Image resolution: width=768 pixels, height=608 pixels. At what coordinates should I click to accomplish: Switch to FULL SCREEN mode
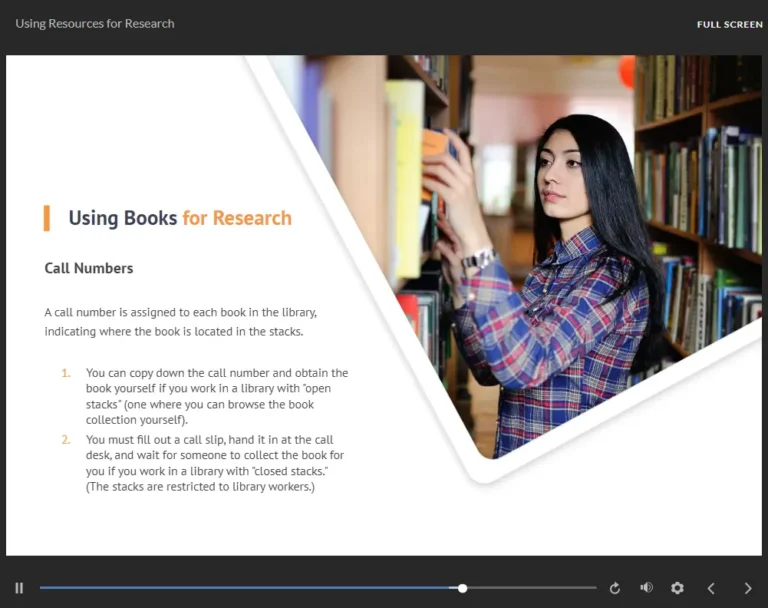click(x=730, y=24)
